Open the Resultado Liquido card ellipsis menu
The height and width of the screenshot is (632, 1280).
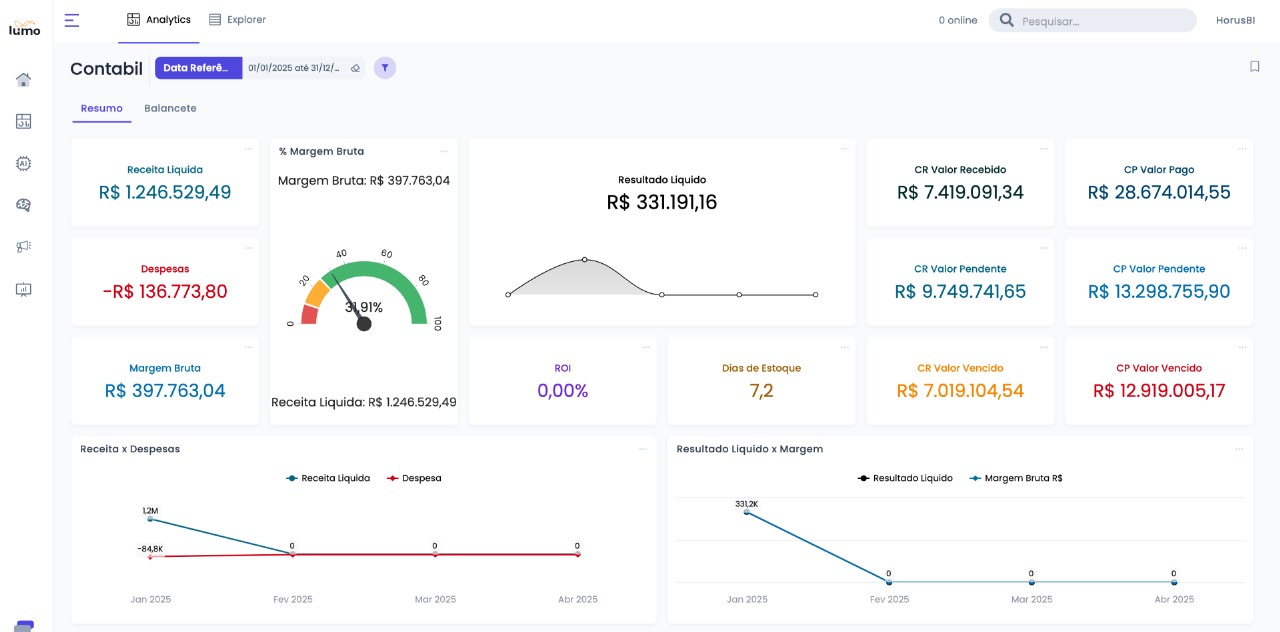point(845,149)
